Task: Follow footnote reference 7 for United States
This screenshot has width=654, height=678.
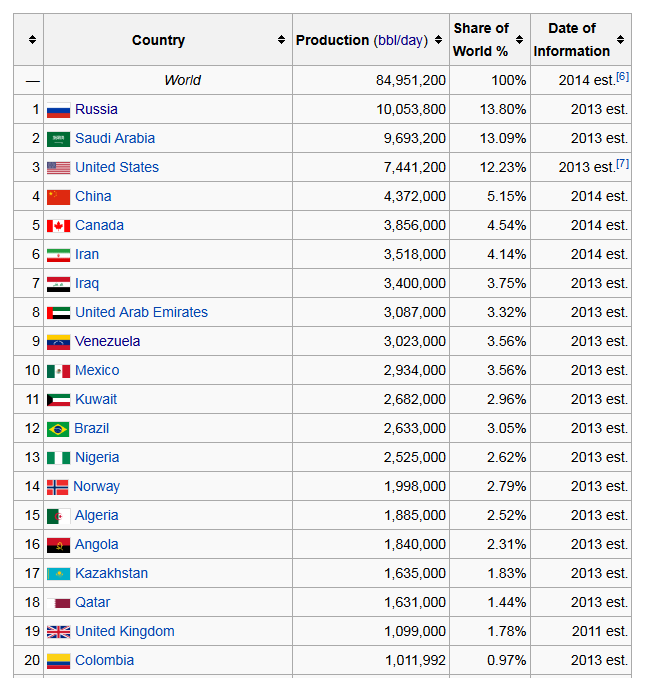Action: point(622,163)
